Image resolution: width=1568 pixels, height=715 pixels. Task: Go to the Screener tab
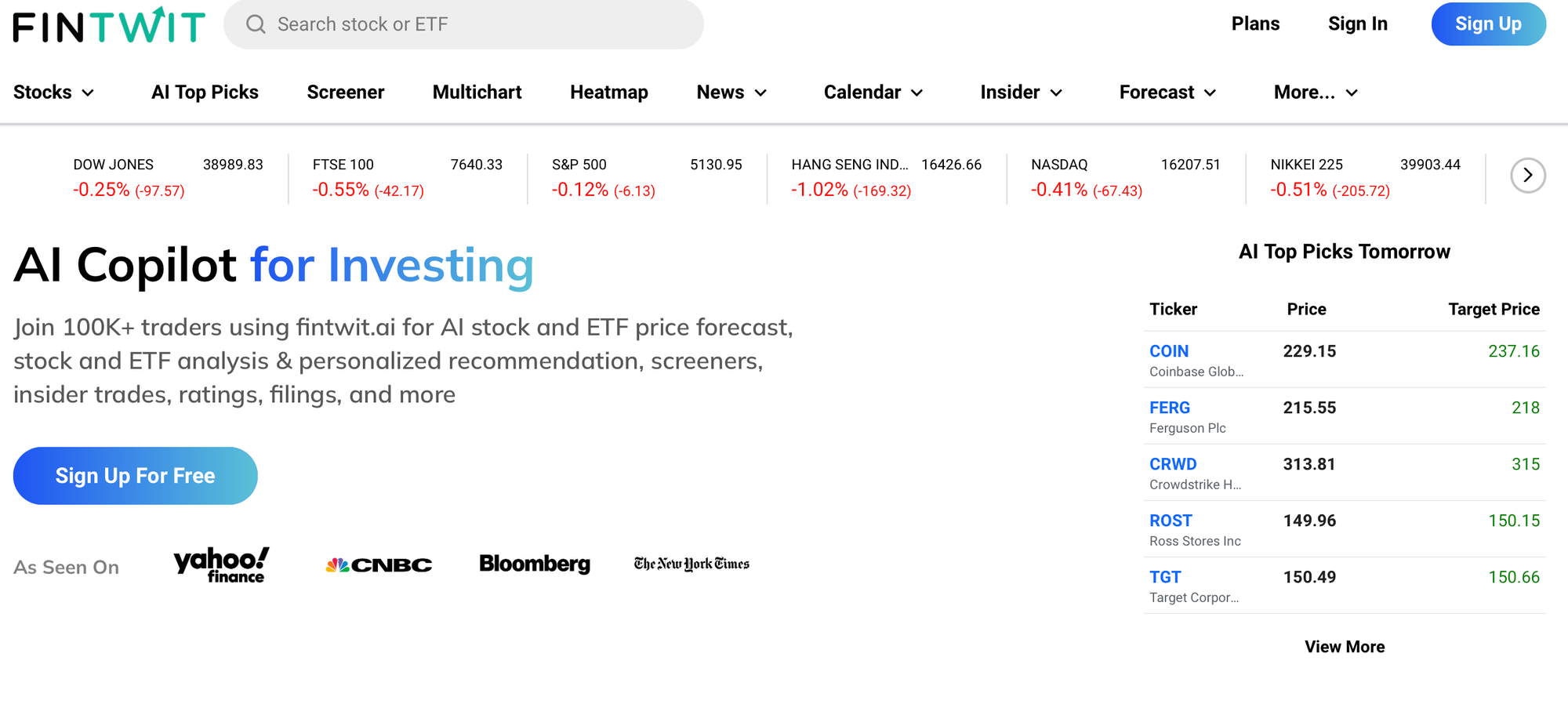point(346,93)
